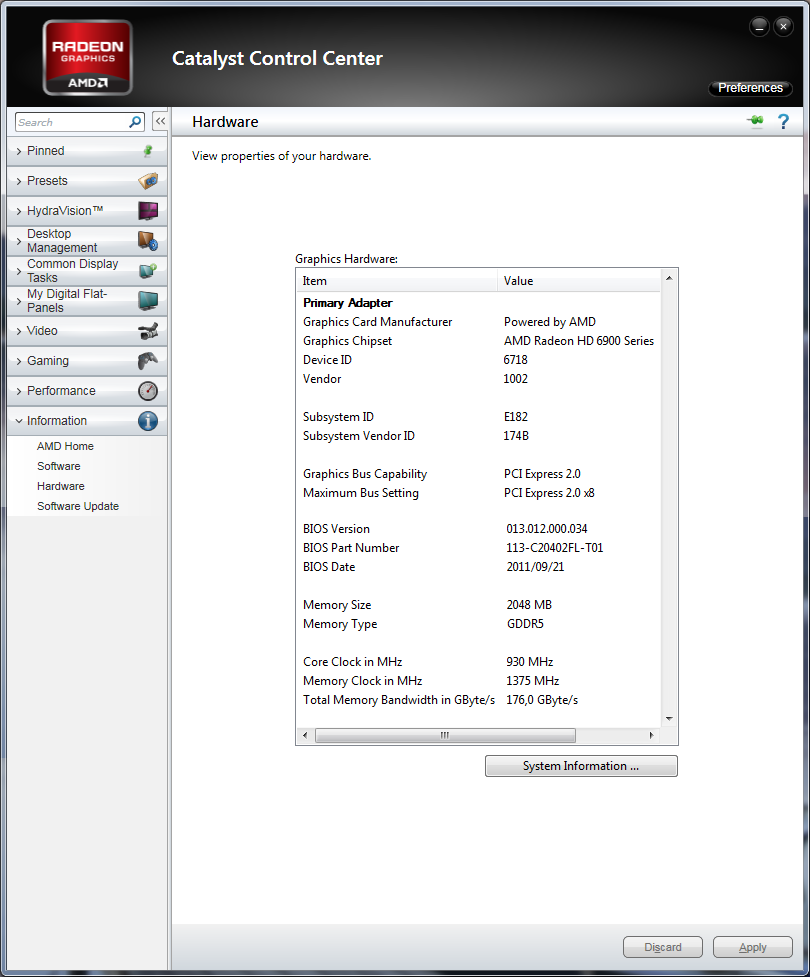Image resolution: width=810 pixels, height=977 pixels.
Task: Select the Graphics Card Manufacturer row
Action: [479, 322]
